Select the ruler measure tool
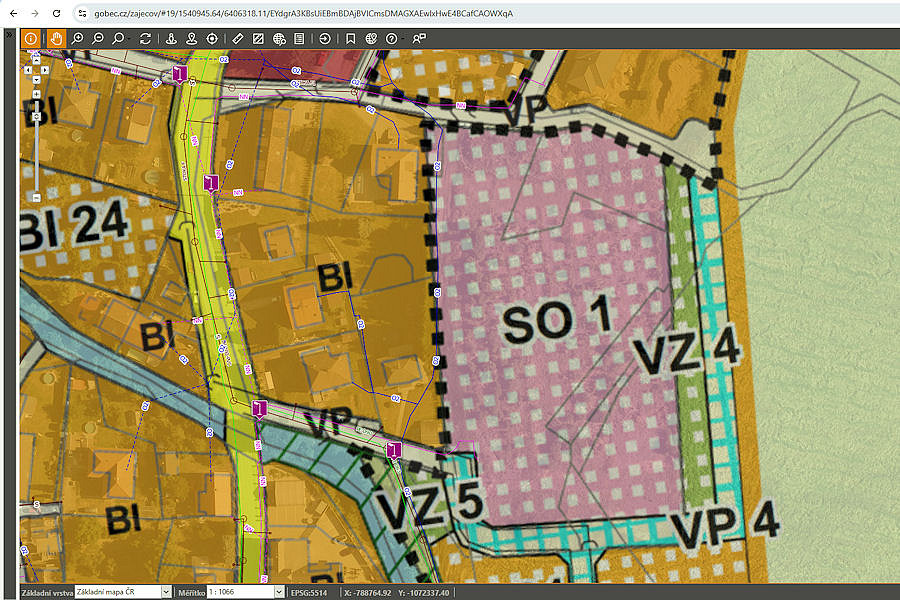Screen dimensions: 900x600 (238, 38)
